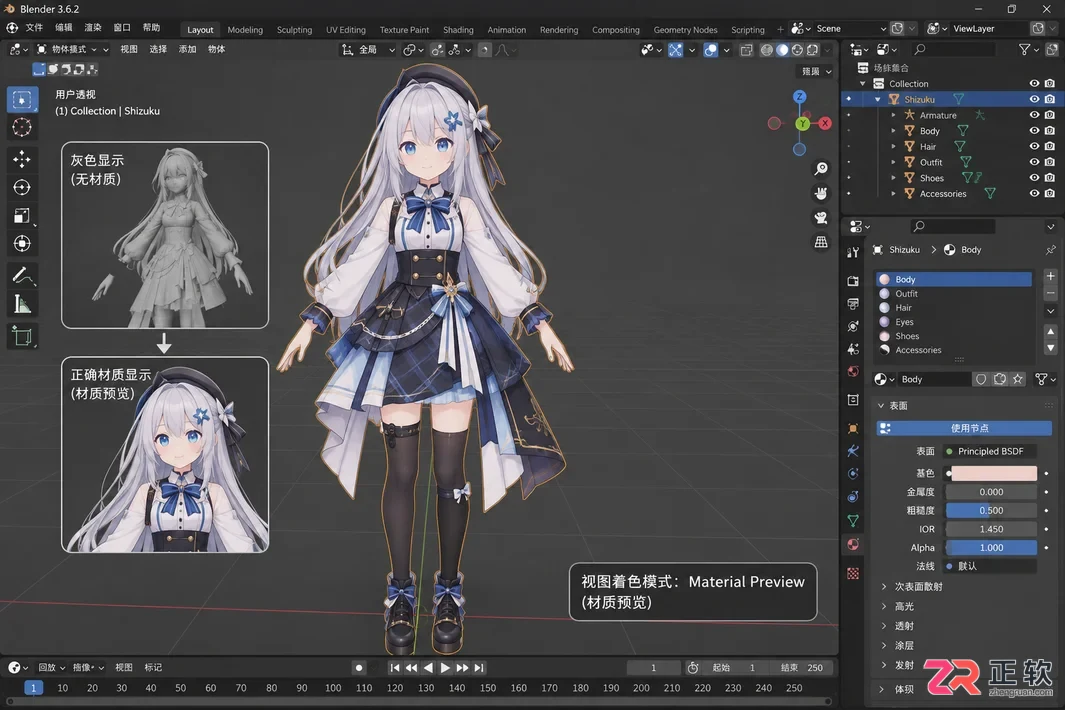Select the Transform tool
Image resolution: width=1065 pixels, height=710 pixels.
(22, 243)
